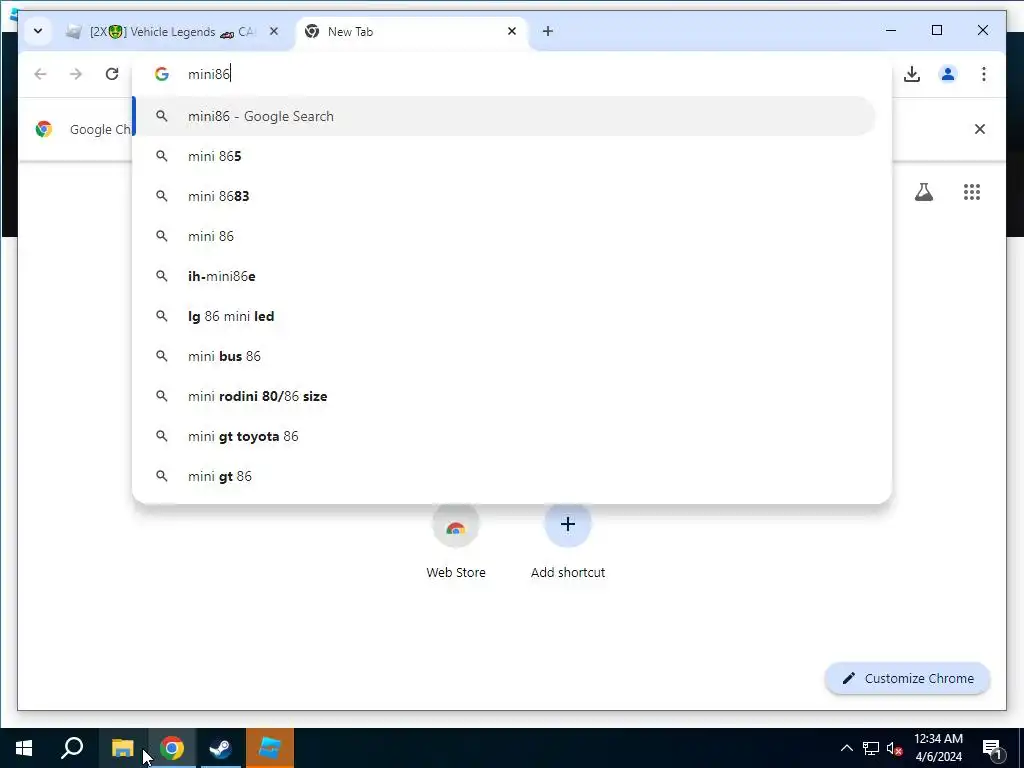Open Windows taskbar search
The height and width of the screenshot is (768, 1024).
pyautogui.click(x=72, y=748)
